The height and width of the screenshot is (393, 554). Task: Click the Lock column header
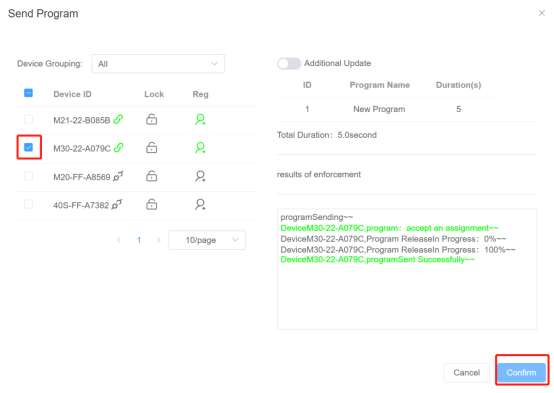click(154, 94)
